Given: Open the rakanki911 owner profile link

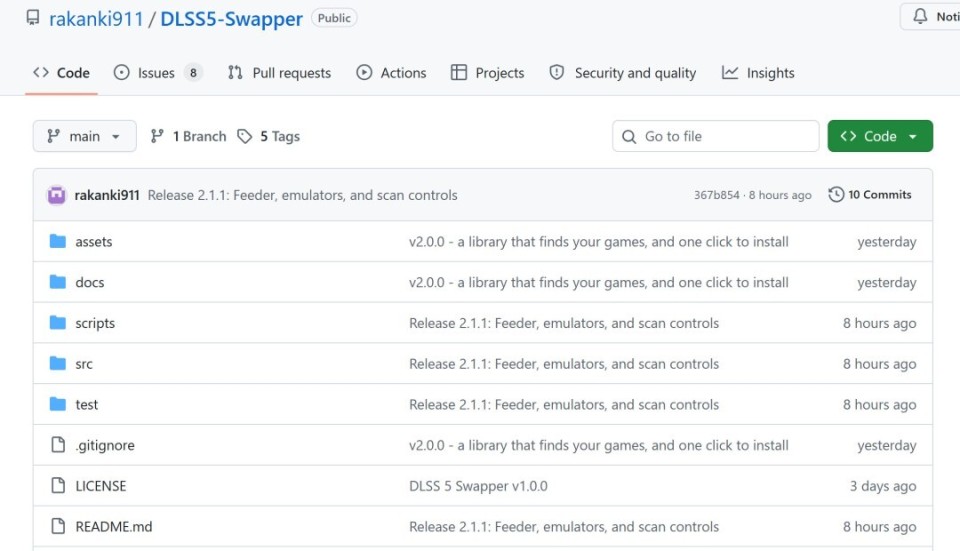Looking at the screenshot, I should (x=96, y=19).
